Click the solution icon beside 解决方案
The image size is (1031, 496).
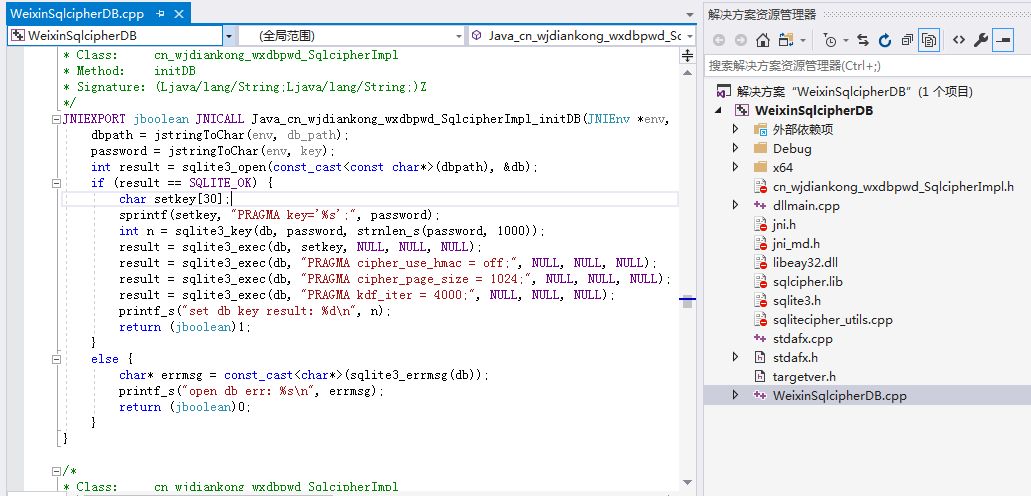coord(725,91)
